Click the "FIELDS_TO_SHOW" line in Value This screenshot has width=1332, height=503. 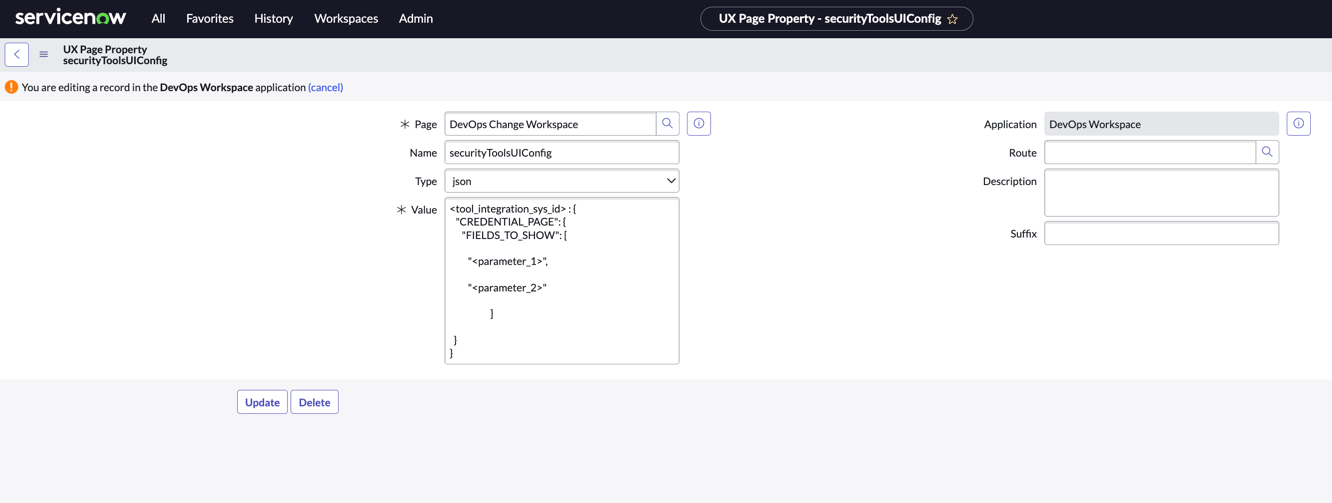point(514,235)
